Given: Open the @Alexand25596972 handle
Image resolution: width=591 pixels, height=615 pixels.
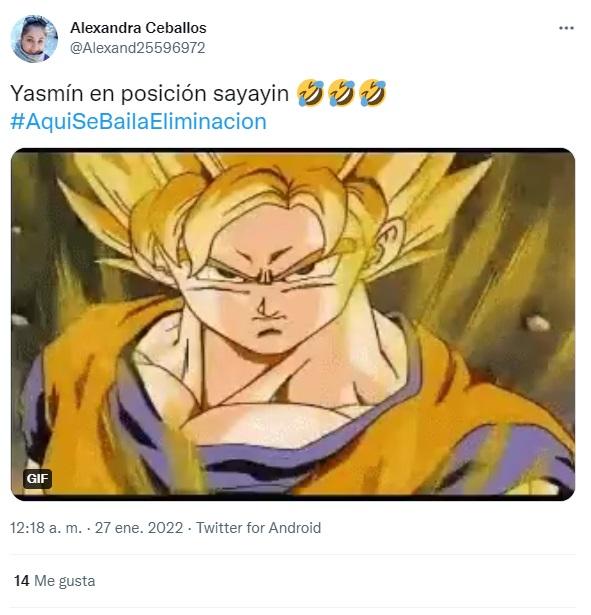Looking at the screenshot, I should (138, 48).
